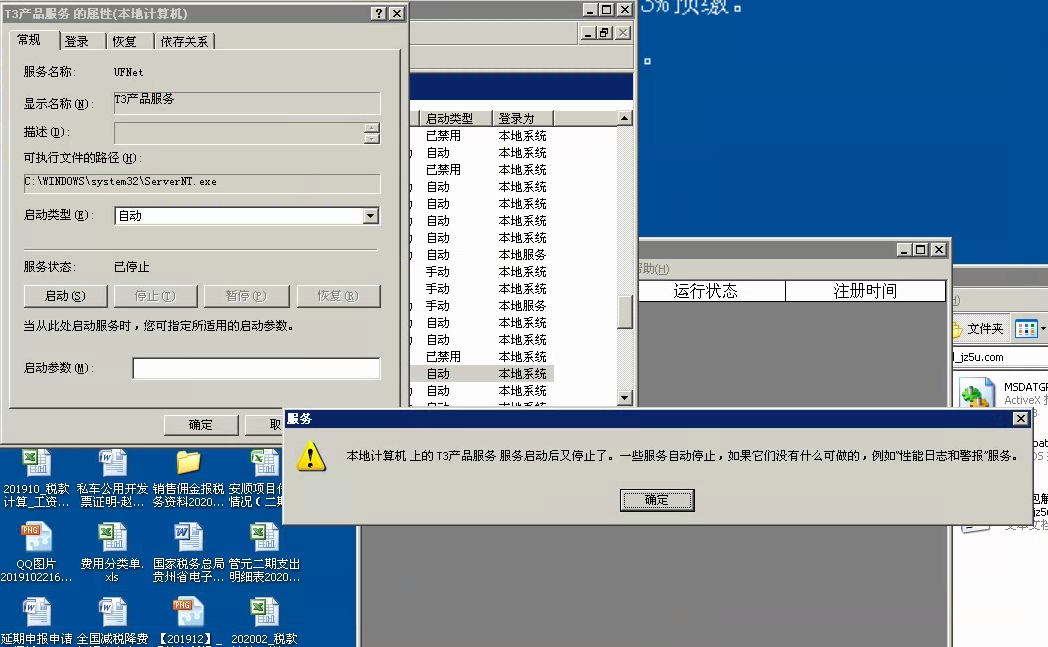
Task: Click the 运行状态 column header
Action: click(x=712, y=291)
